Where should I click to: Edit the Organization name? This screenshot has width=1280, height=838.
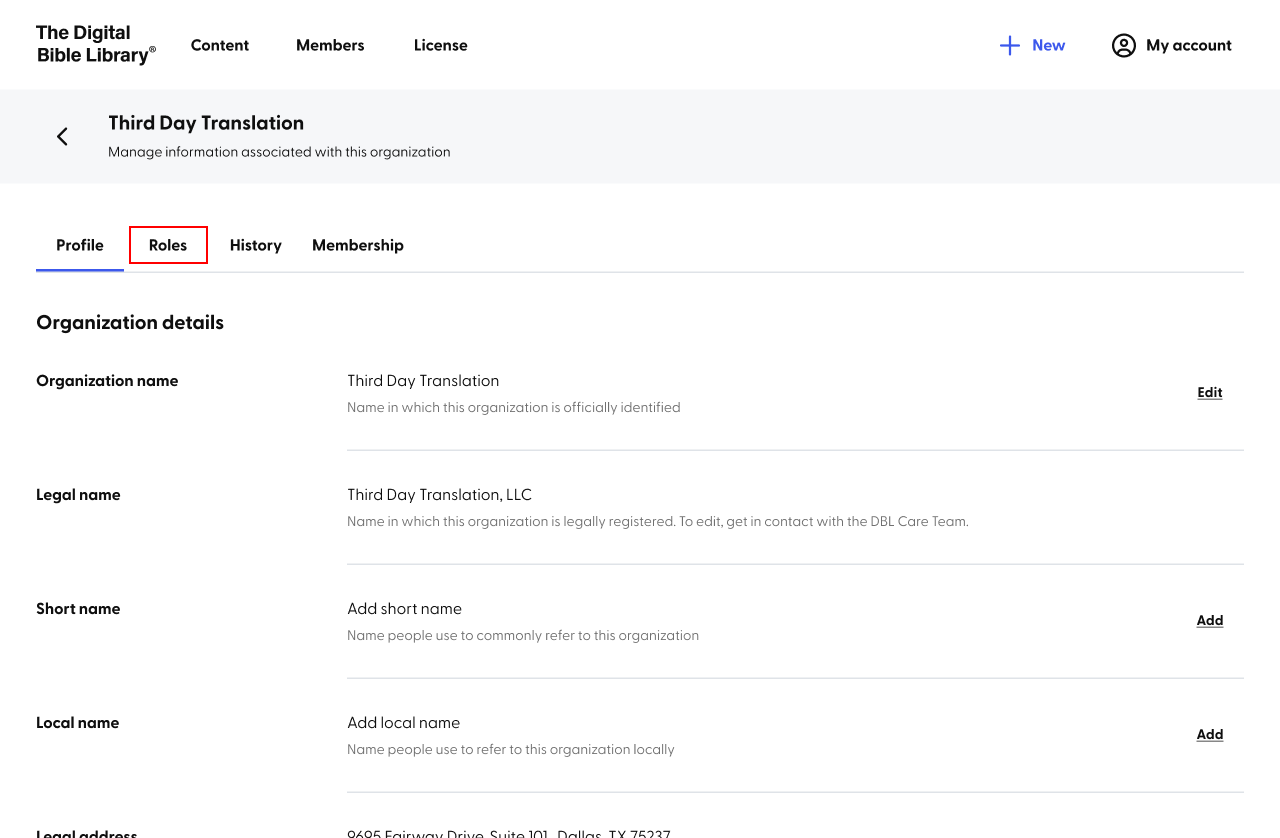coord(1210,392)
